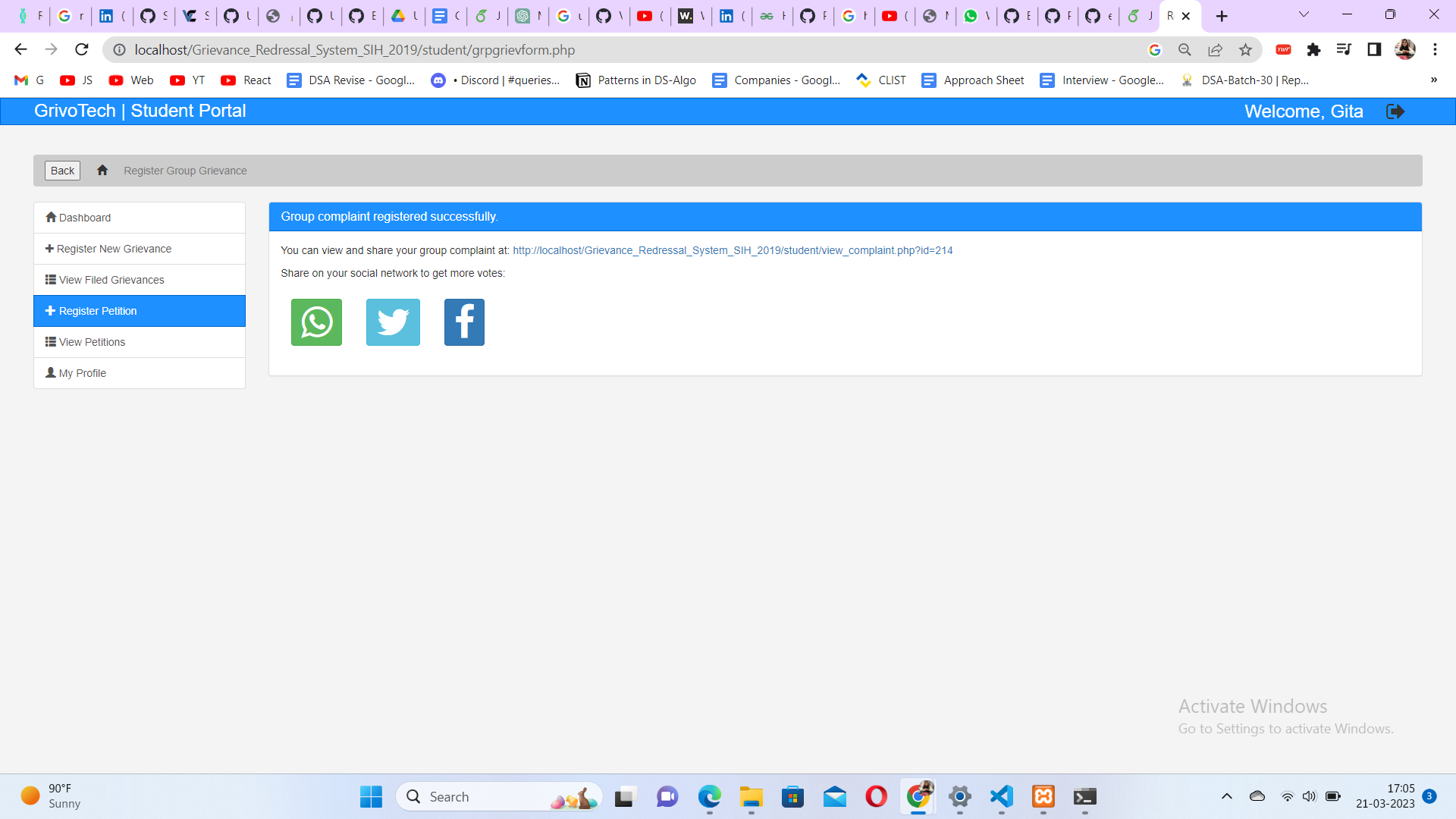Share complaint on Twitter icon
The height and width of the screenshot is (819, 1456).
pyautogui.click(x=393, y=322)
